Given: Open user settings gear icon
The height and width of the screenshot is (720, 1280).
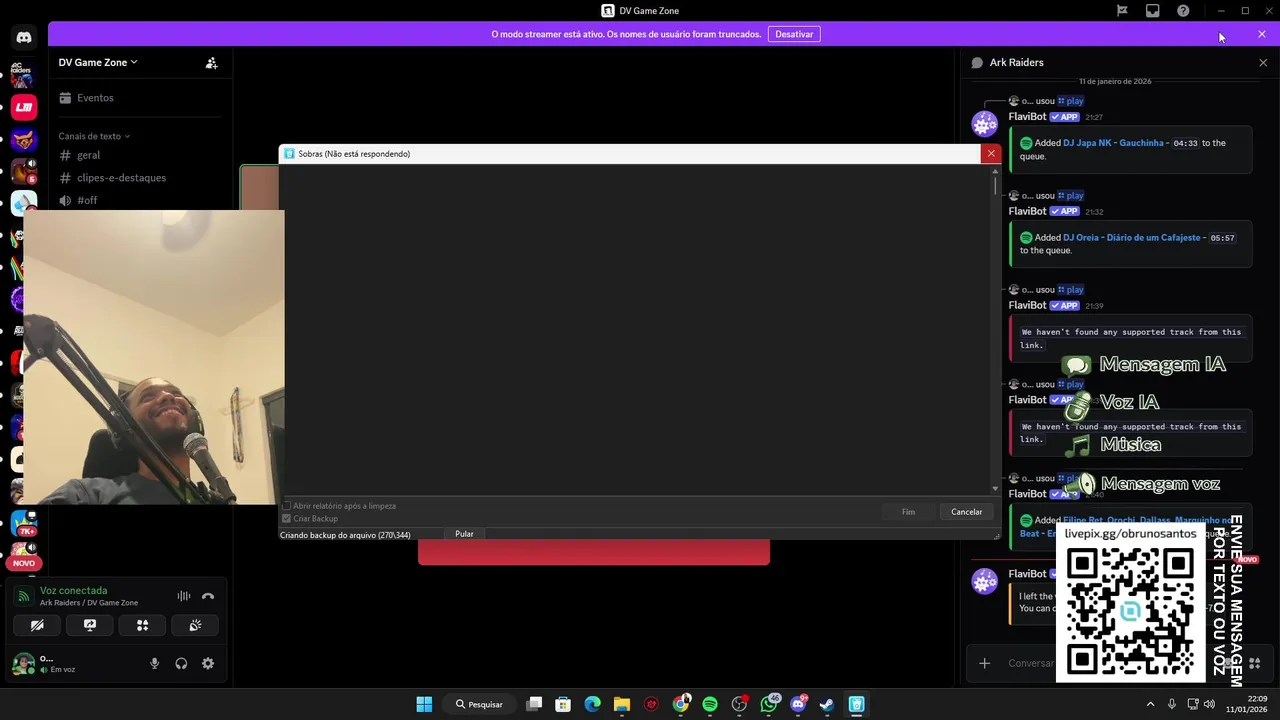Looking at the screenshot, I should tap(208, 663).
